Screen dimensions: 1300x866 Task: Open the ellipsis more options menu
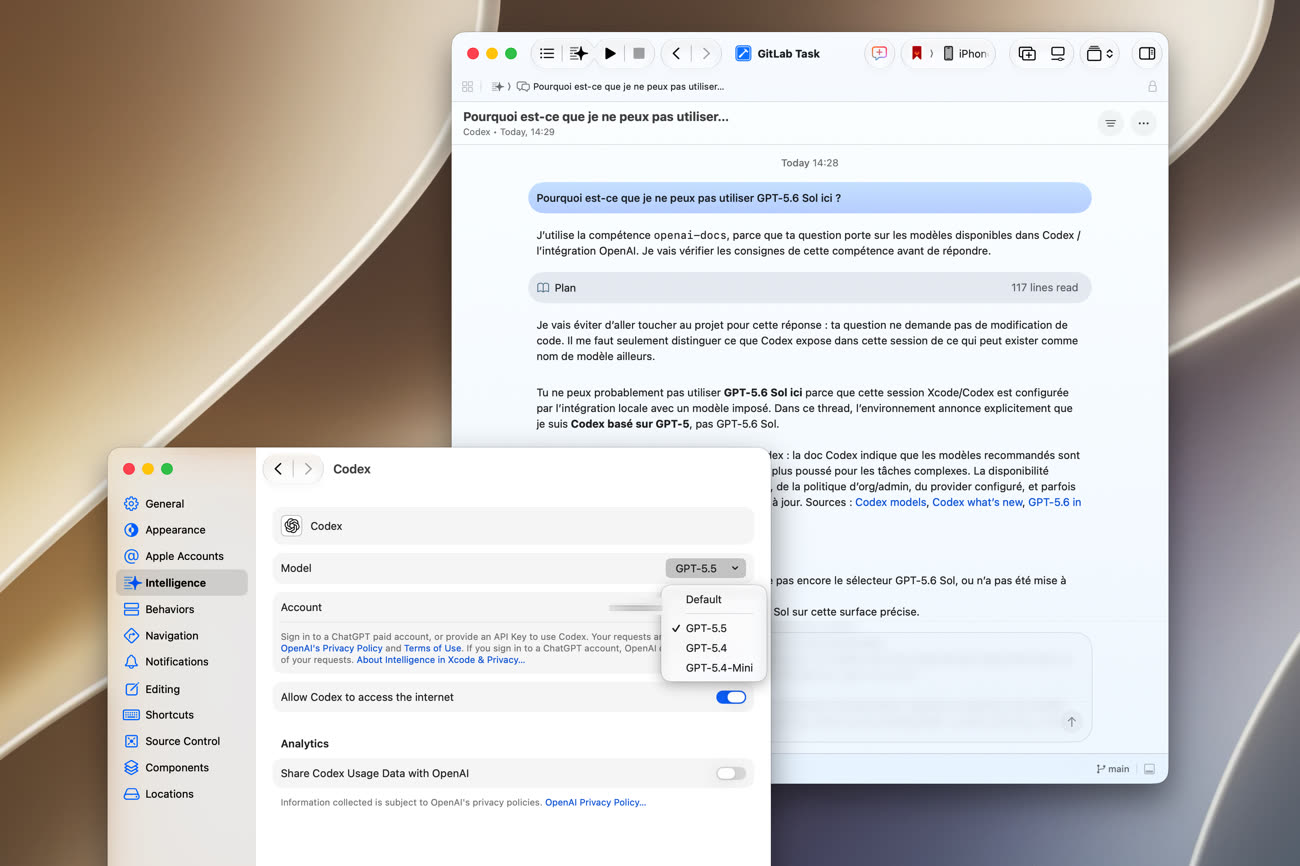pyautogui.click(x=1143, y=124)
